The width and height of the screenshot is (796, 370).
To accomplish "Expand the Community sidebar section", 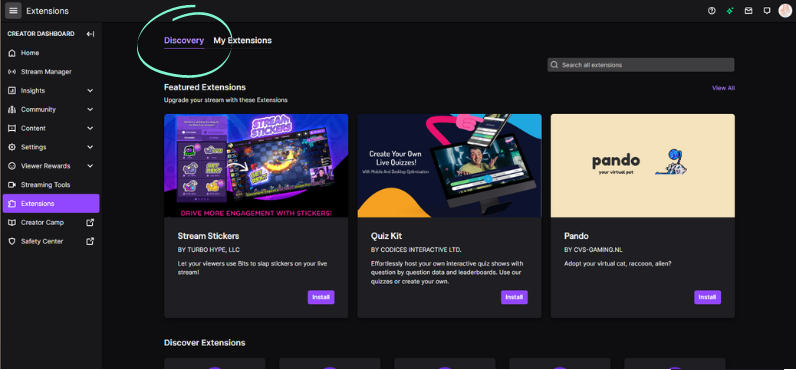I will (x=90, y=110).
